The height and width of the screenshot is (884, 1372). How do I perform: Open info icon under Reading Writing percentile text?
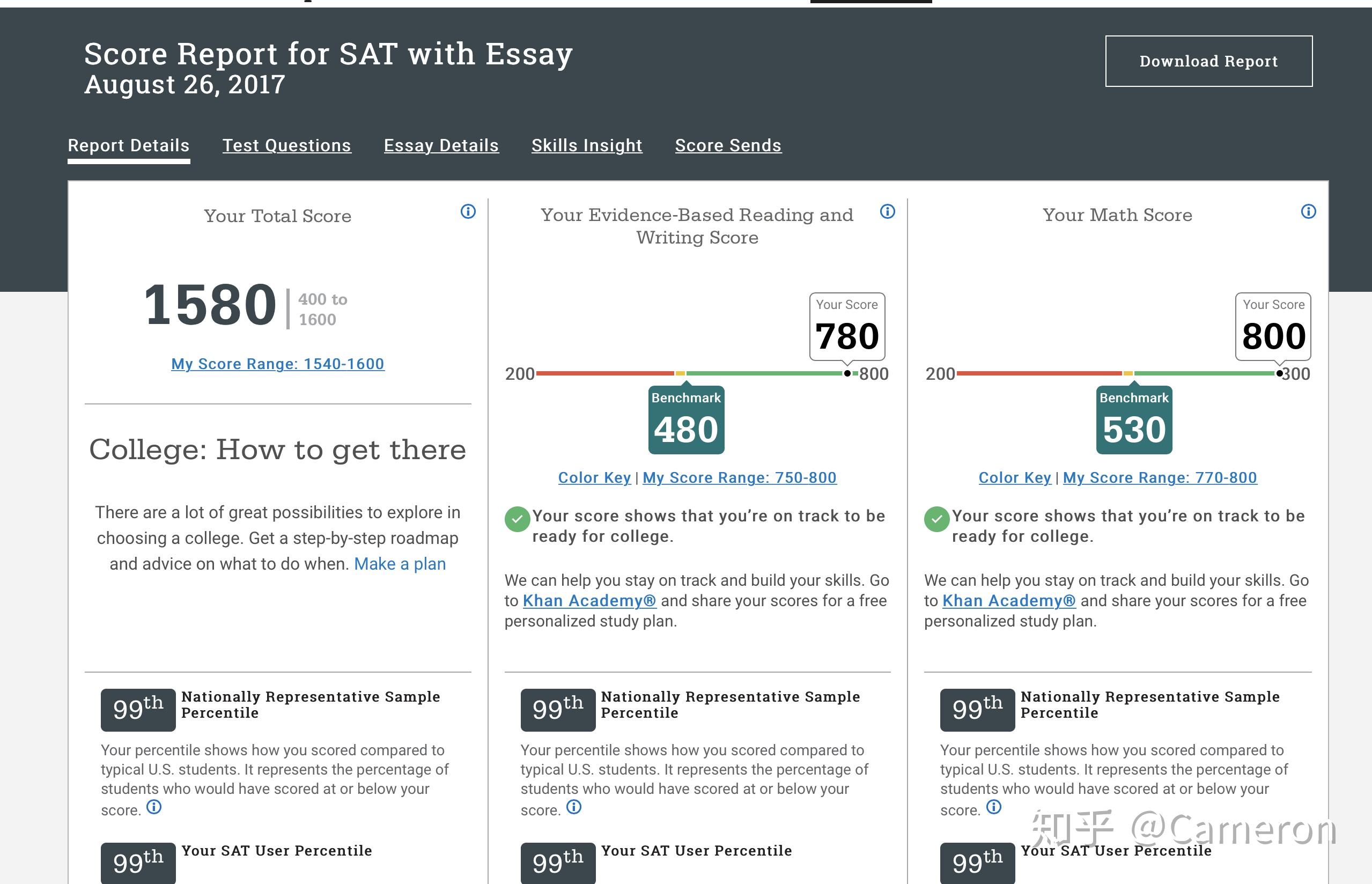[x=574, y=807]
